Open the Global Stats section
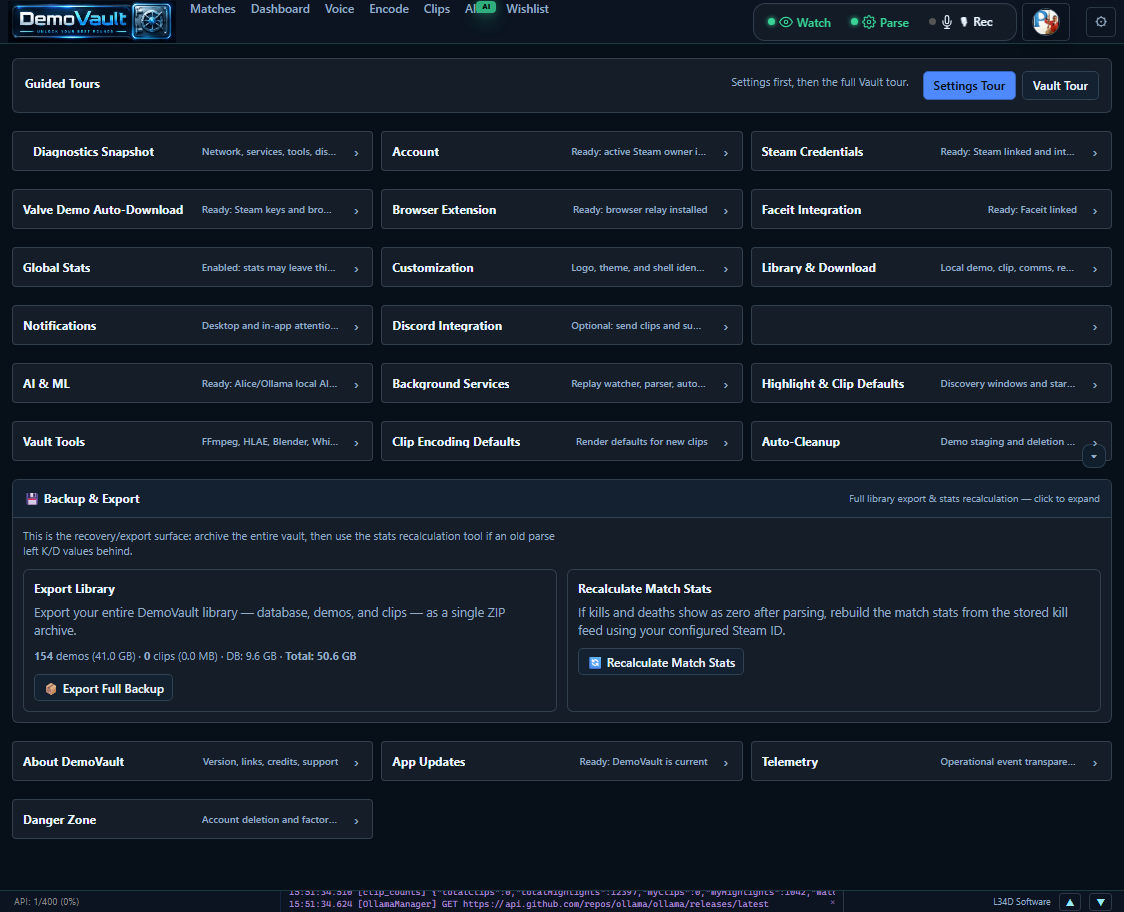The height and width of the screenshot is (912, 1124). click(192, 267)
